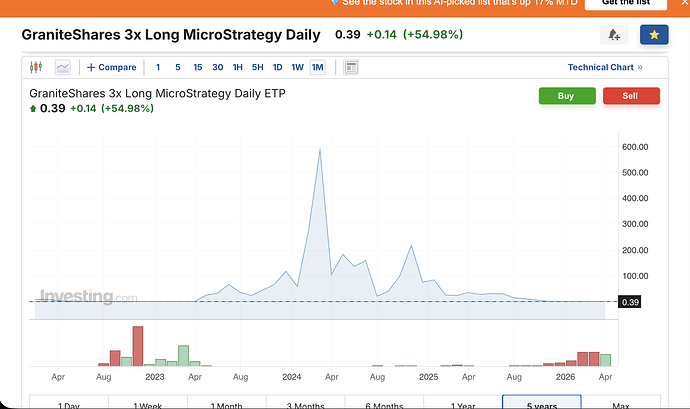Set the chart interval to 30 minutes
690x409 pixels.
pyautogui.click(x=218, y=67)
